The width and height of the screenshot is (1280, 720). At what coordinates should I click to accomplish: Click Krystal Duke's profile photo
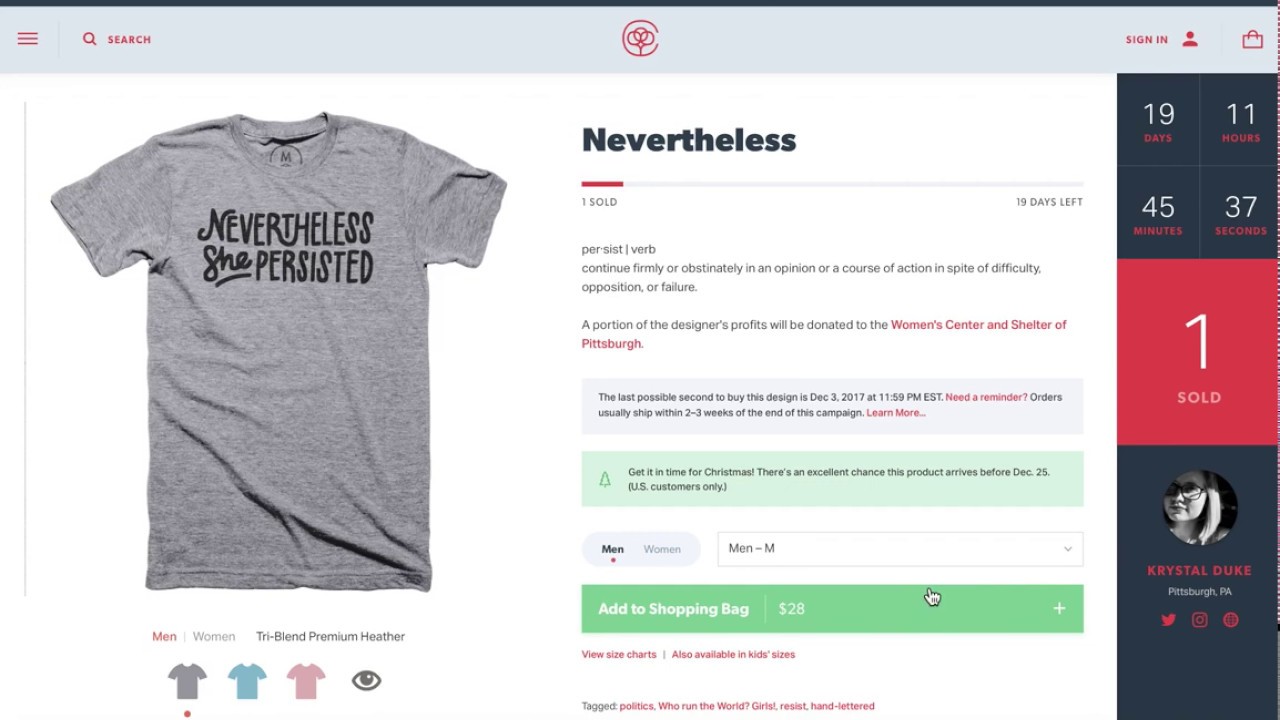pyautogui.click(x=1199, y=508)
